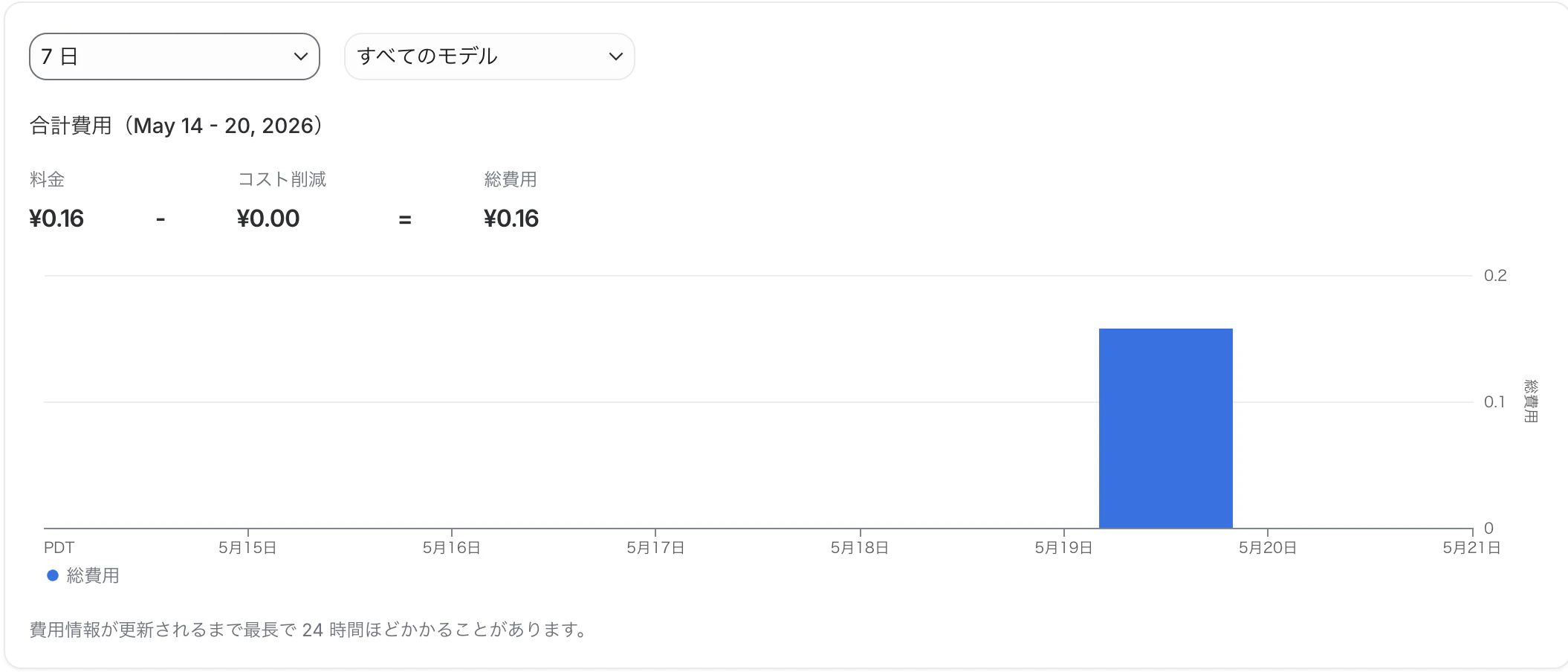Open the すべてのモデル model filter dropdown
This screenshot has height=672, width=1568.
click(489, 56)
